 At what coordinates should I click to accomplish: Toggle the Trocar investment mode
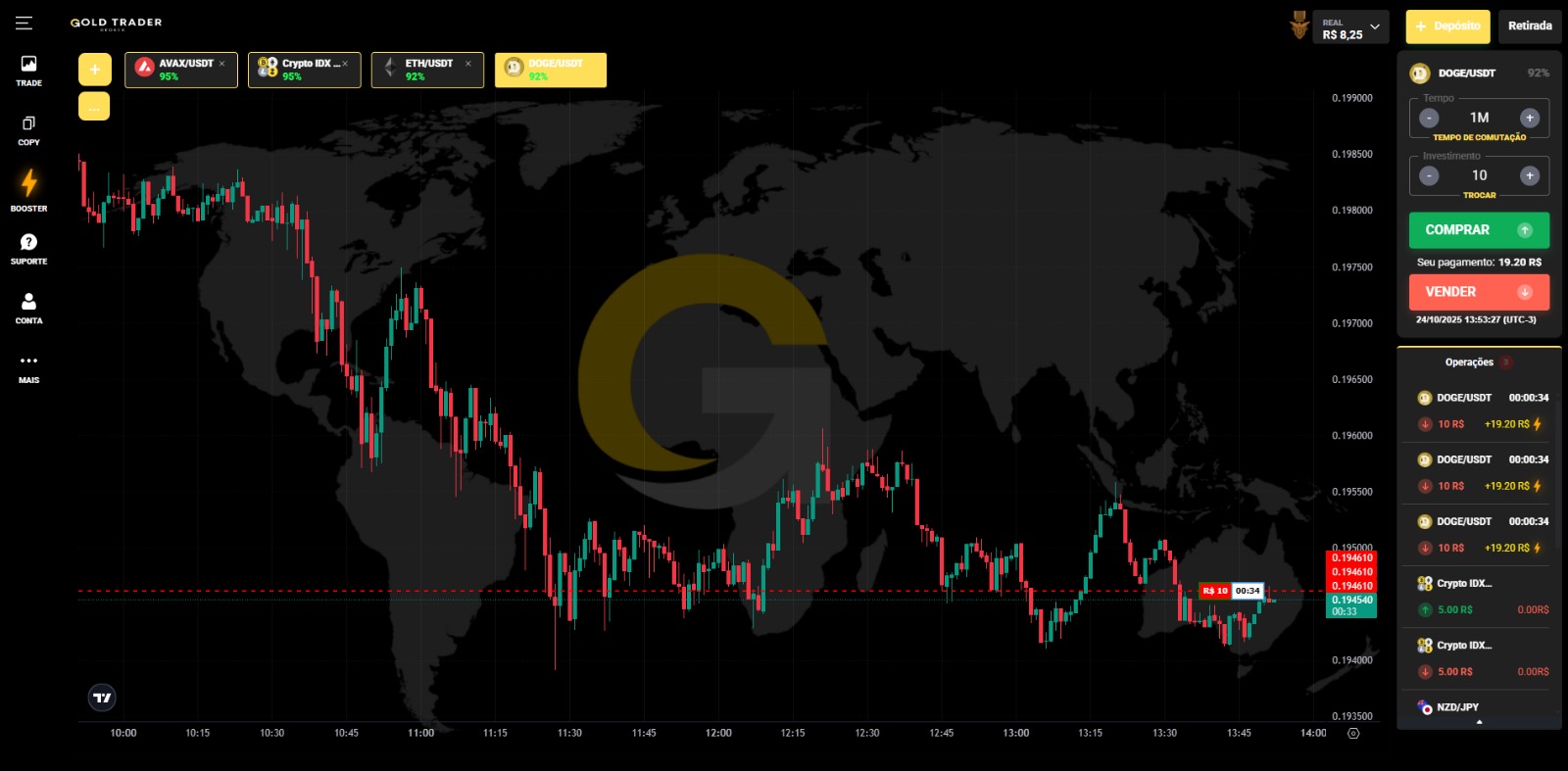click(1479, 196)
